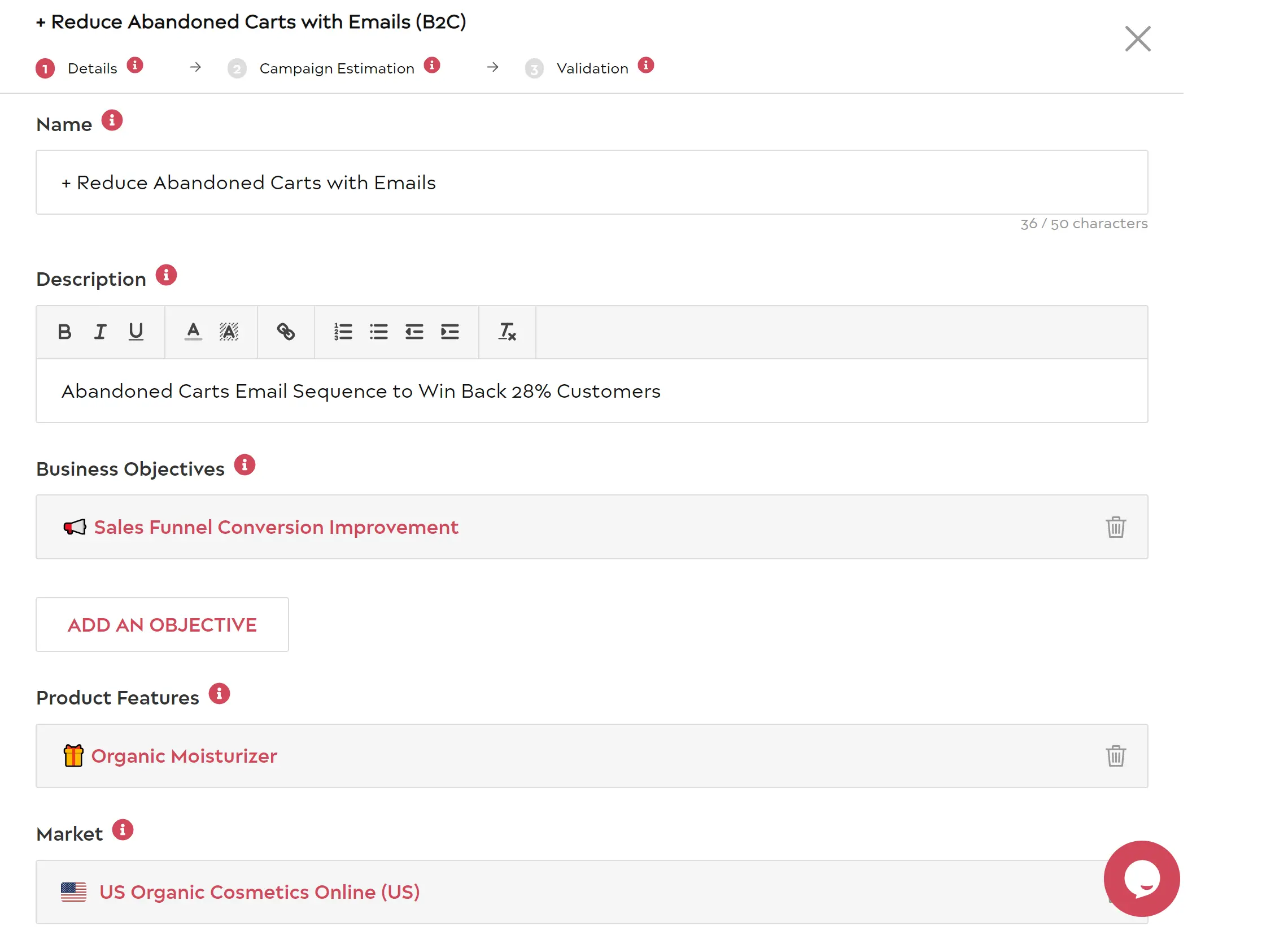Open the chat support bubble
Screen dimensions: 1288x935
coord(1143,880)
